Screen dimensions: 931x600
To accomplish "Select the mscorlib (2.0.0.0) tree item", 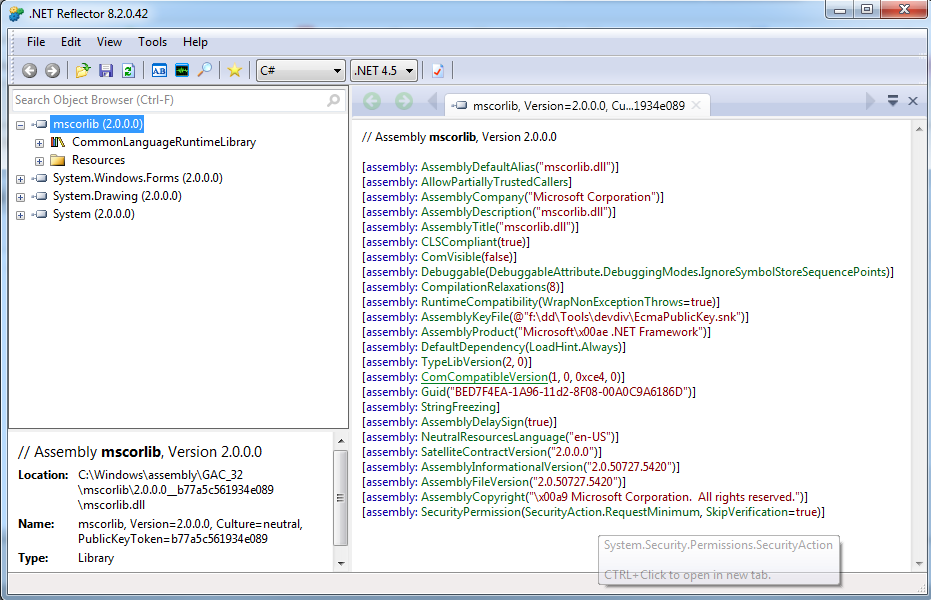I will (98, 124).
